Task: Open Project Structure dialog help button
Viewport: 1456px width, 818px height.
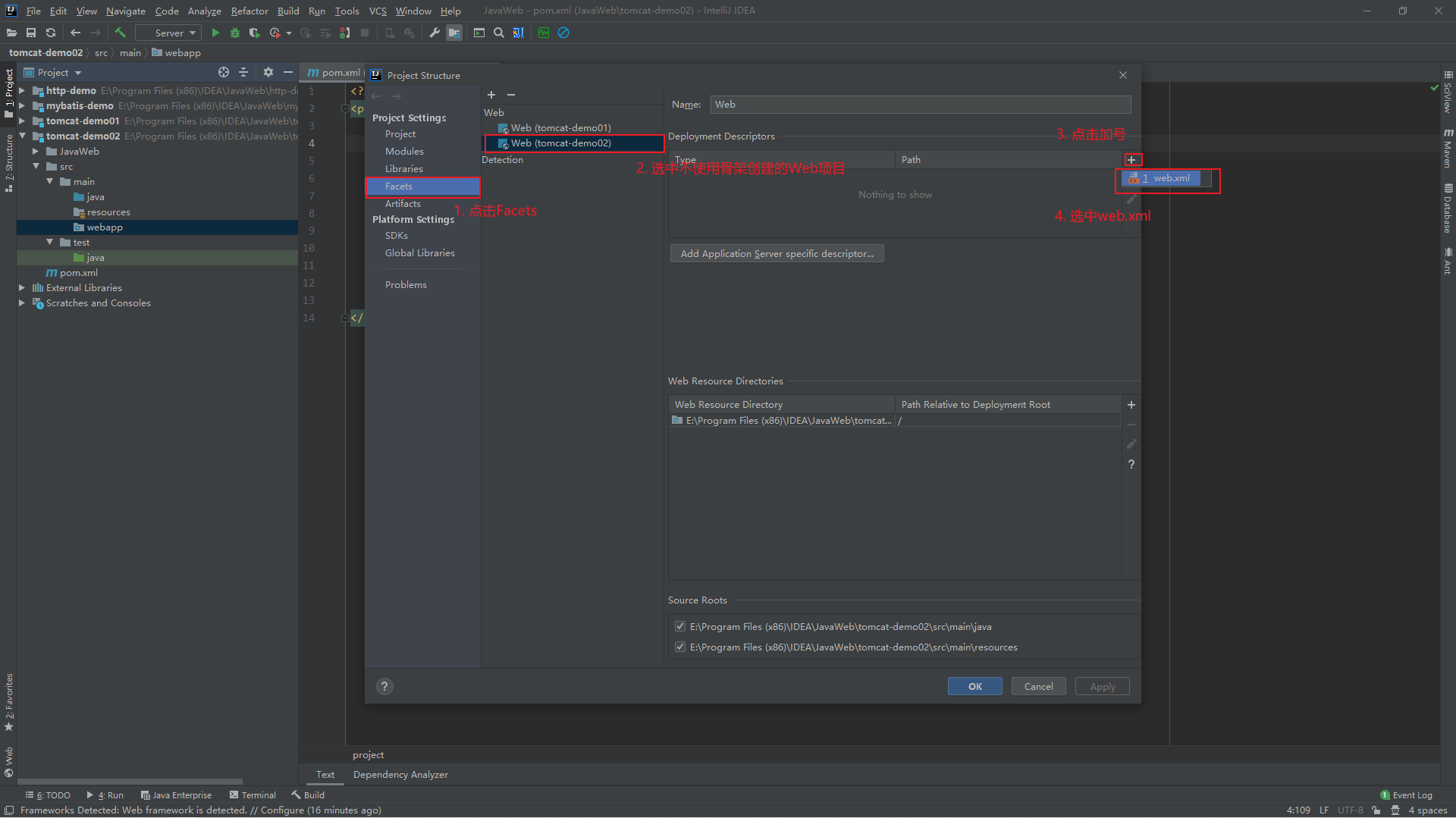Action: [x=385, y=687]
